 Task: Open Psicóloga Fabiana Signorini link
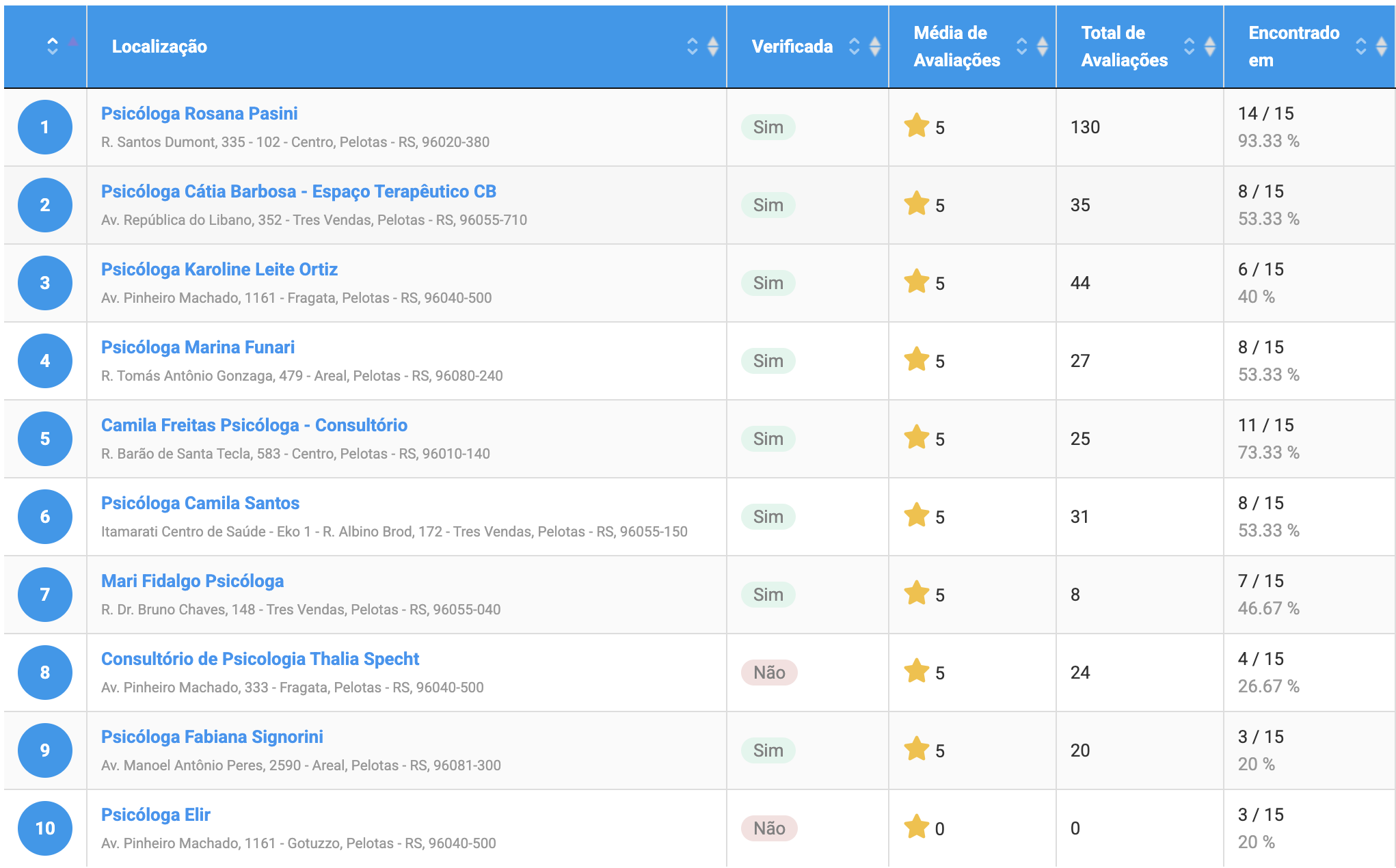pos(212,737)
